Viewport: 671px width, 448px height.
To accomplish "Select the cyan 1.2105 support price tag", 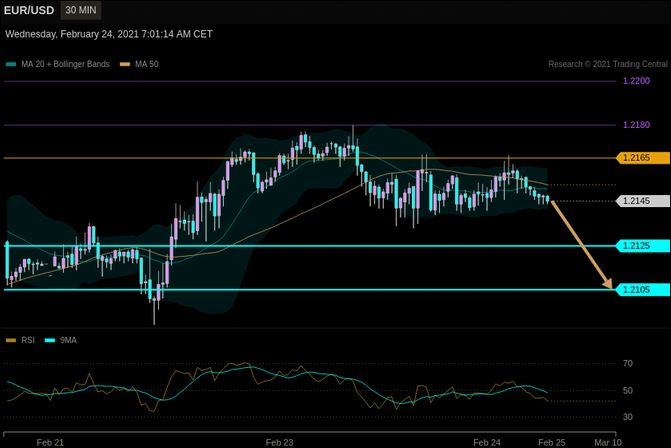I will [643, 290].
